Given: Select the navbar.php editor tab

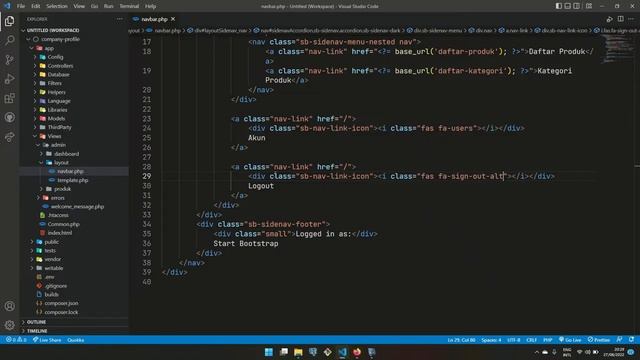Looking at the screenshot, I should (154, 19).
